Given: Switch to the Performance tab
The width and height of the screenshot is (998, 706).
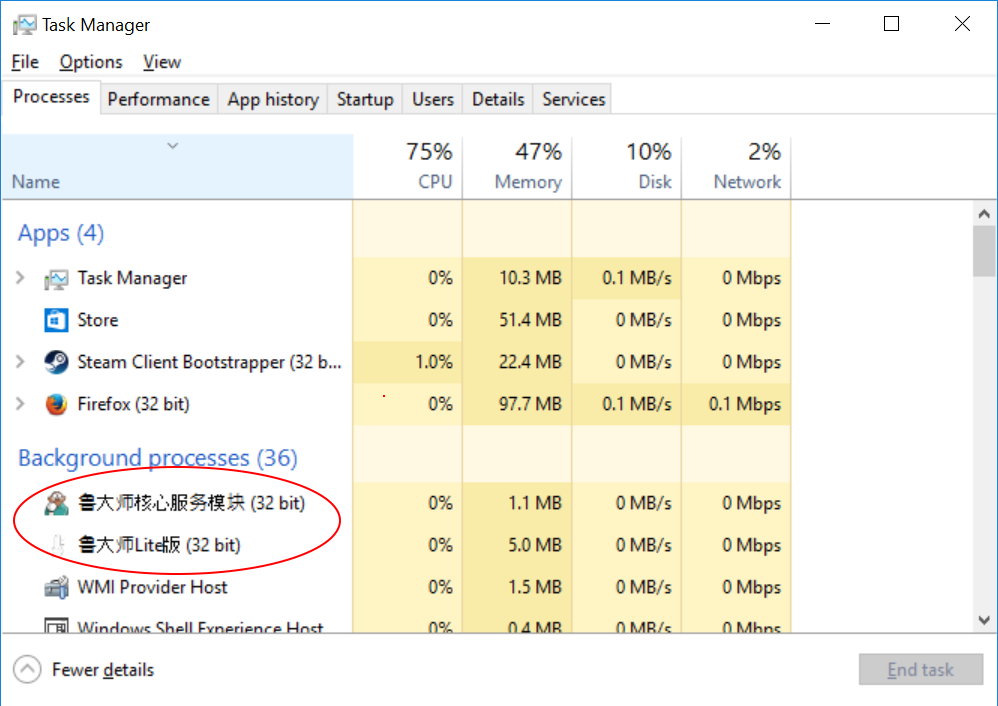Looking at the screenshot, I should pyautogui.click(x=158, y=99).
